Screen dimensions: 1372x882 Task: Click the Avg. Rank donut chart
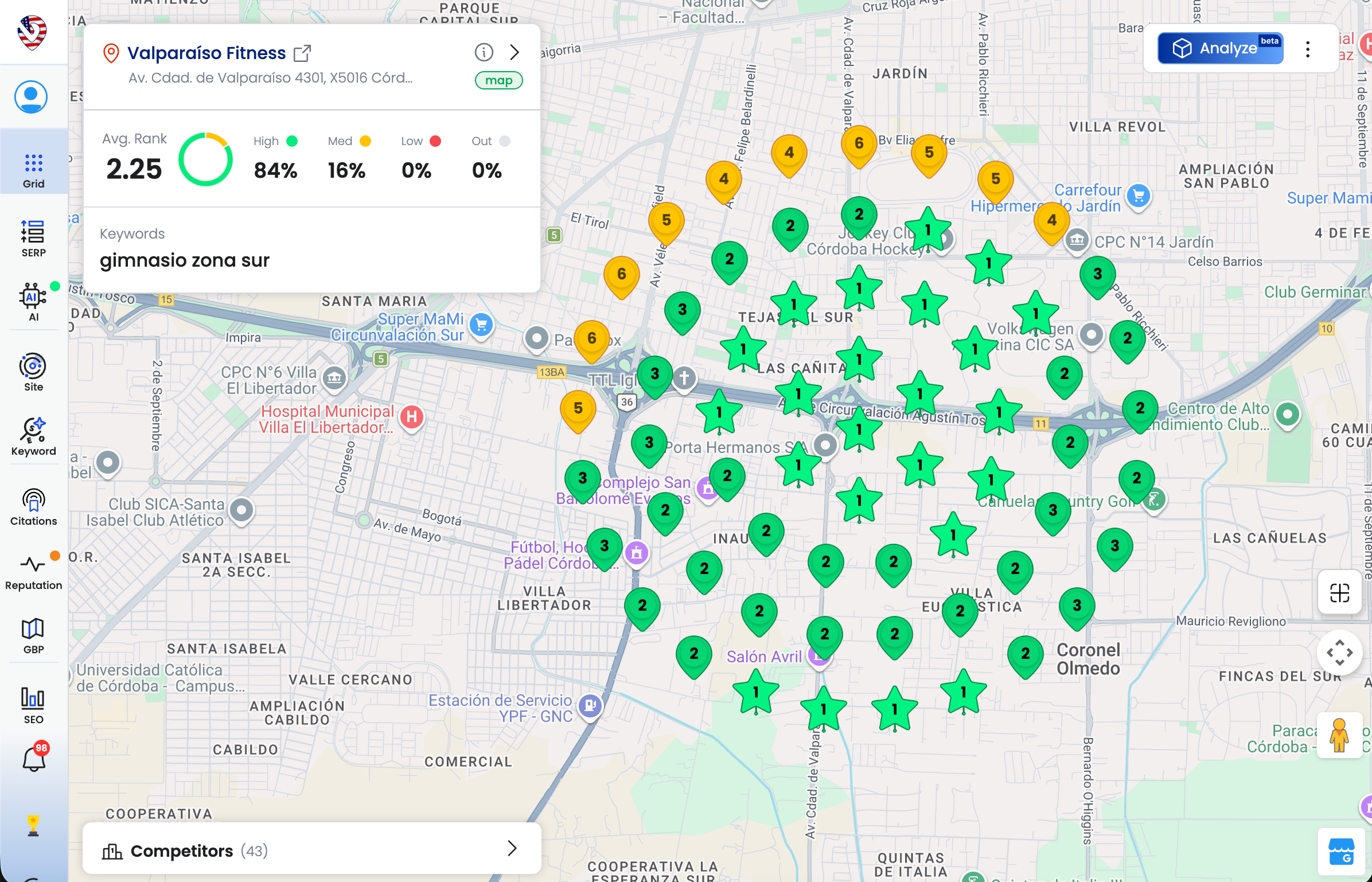click(205, 159)
